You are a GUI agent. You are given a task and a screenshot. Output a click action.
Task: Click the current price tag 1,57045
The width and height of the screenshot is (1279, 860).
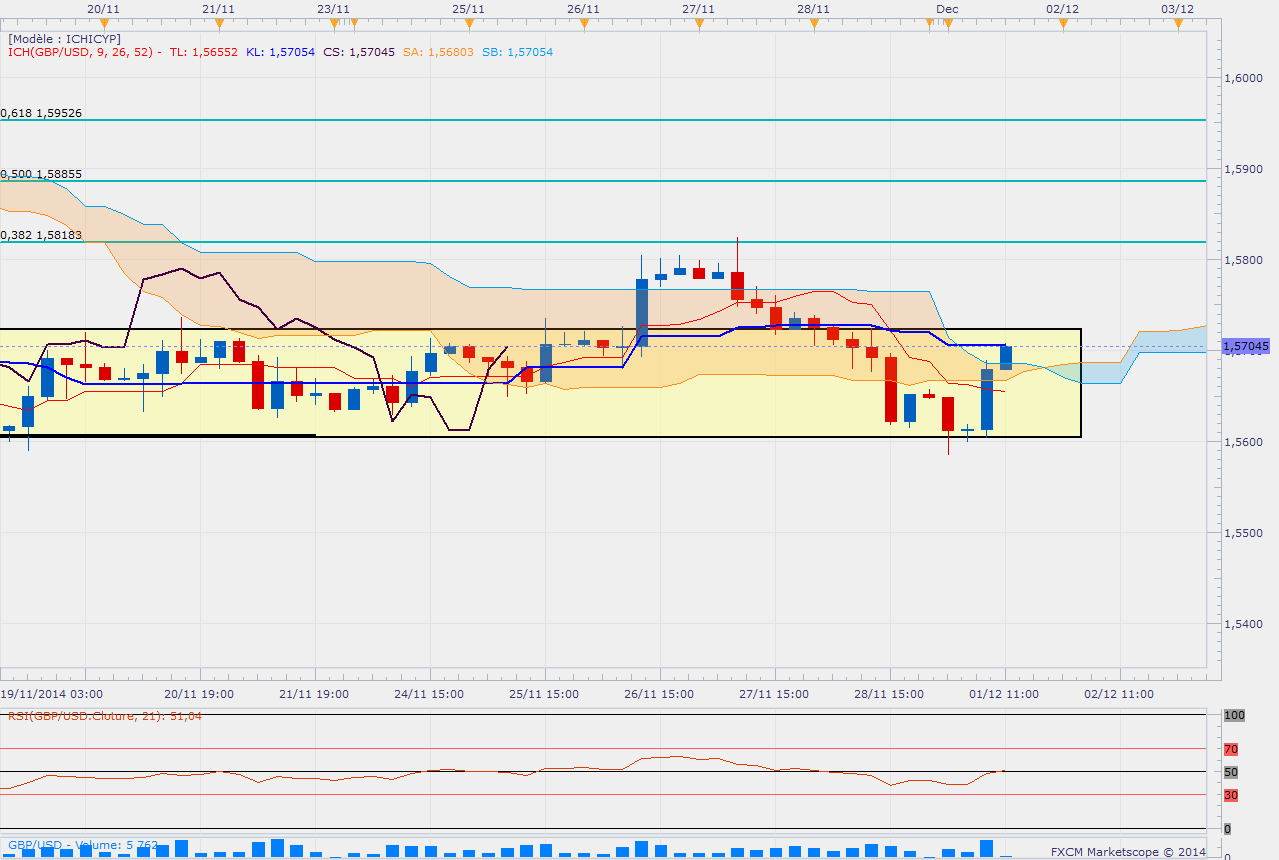[x=1247, y=346]
